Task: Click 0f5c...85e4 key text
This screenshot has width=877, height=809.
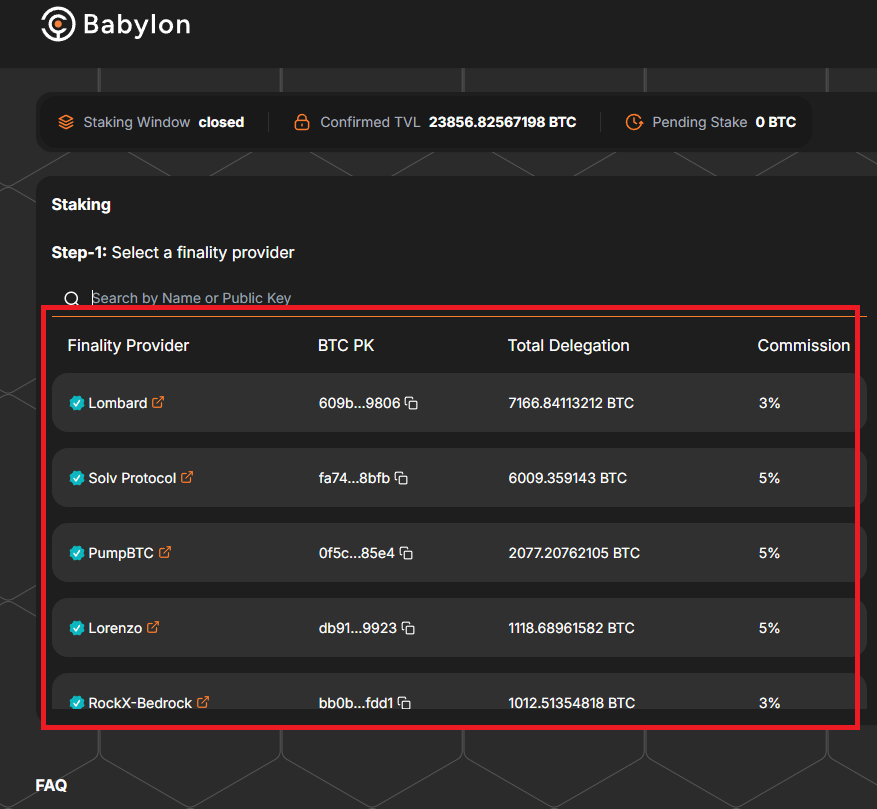Action: [356, 553]
